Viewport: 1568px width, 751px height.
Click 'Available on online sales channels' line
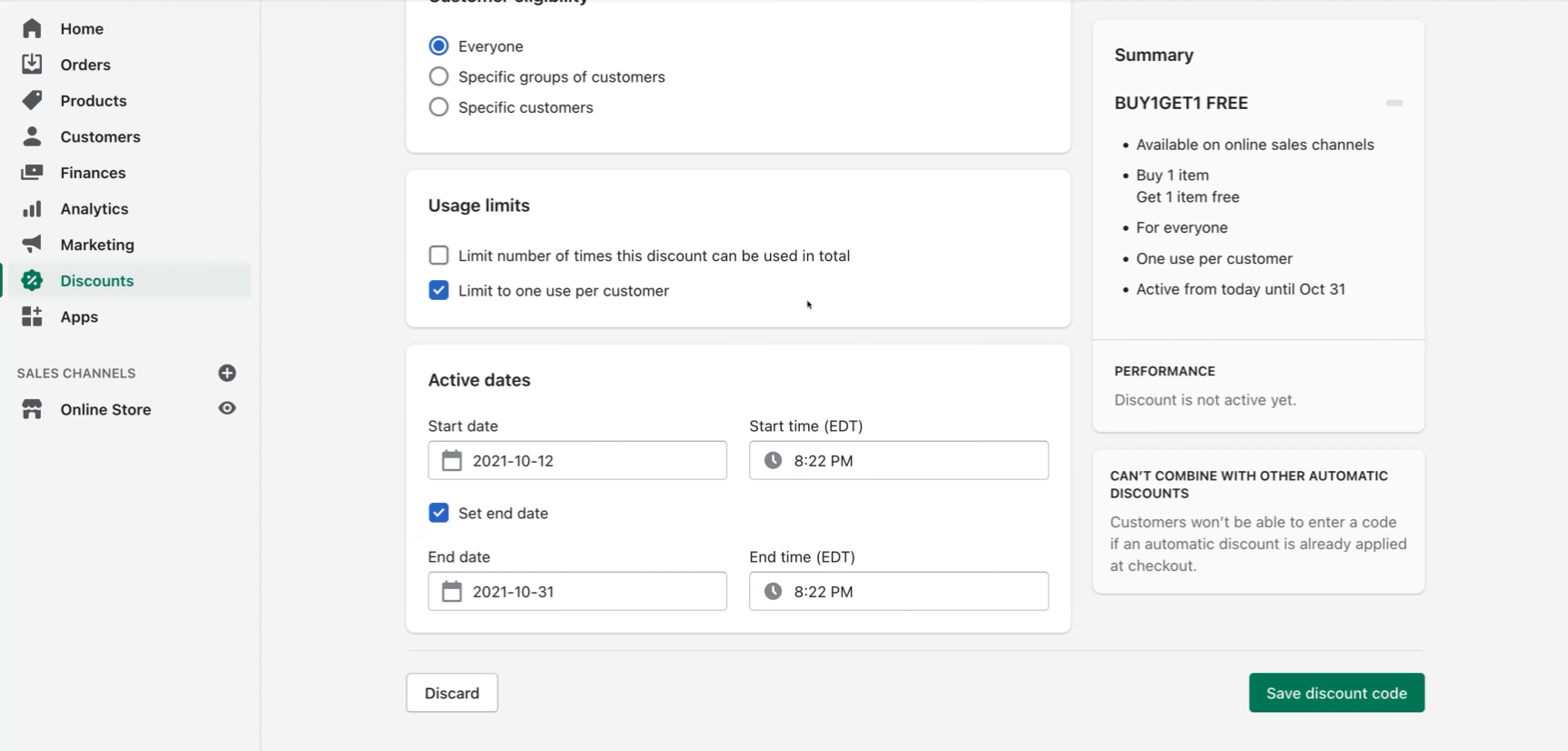[x=1255, y=145]
